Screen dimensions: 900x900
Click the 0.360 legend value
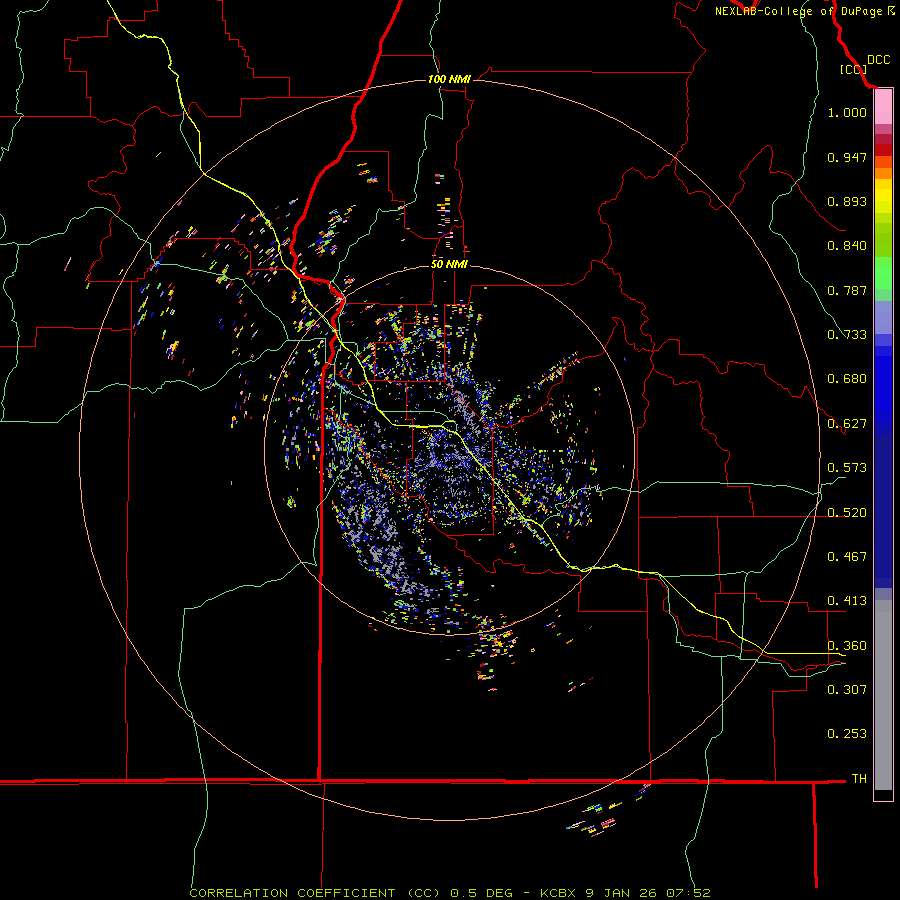click(847, 646)
